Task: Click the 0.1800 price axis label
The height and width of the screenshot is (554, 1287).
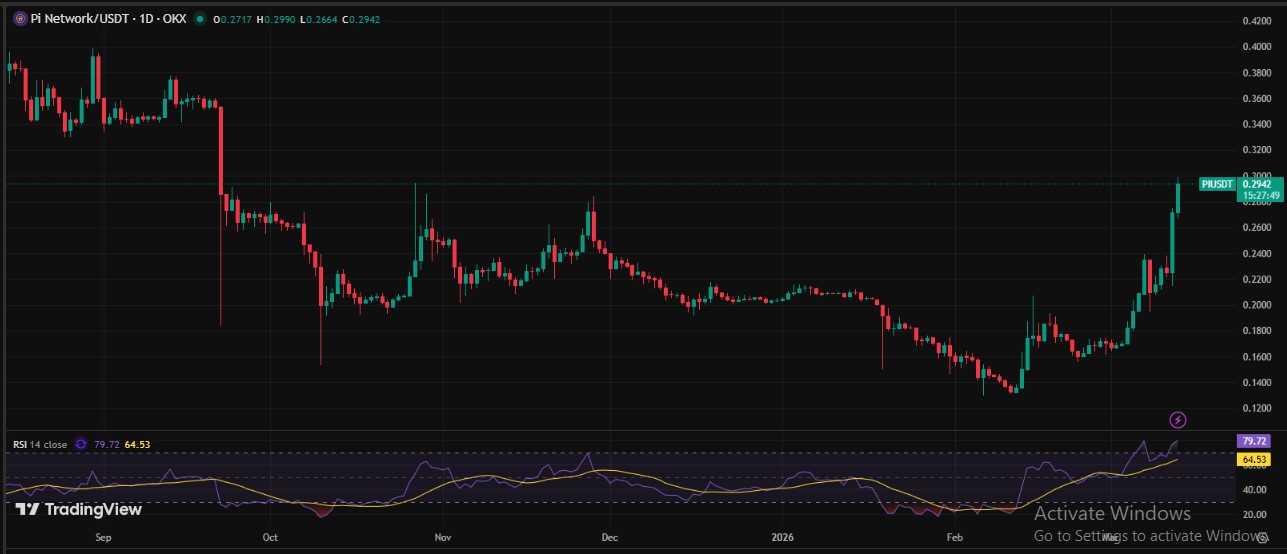Action: (x=1256, y=331)
